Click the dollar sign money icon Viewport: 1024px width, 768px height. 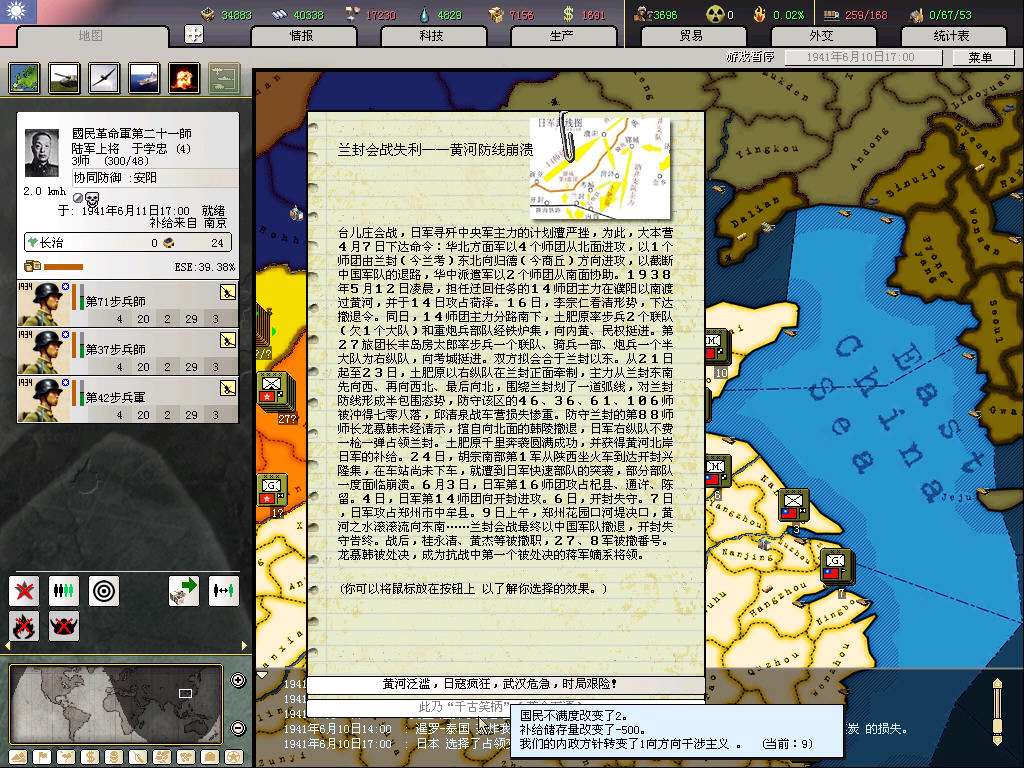click(568, 14)
